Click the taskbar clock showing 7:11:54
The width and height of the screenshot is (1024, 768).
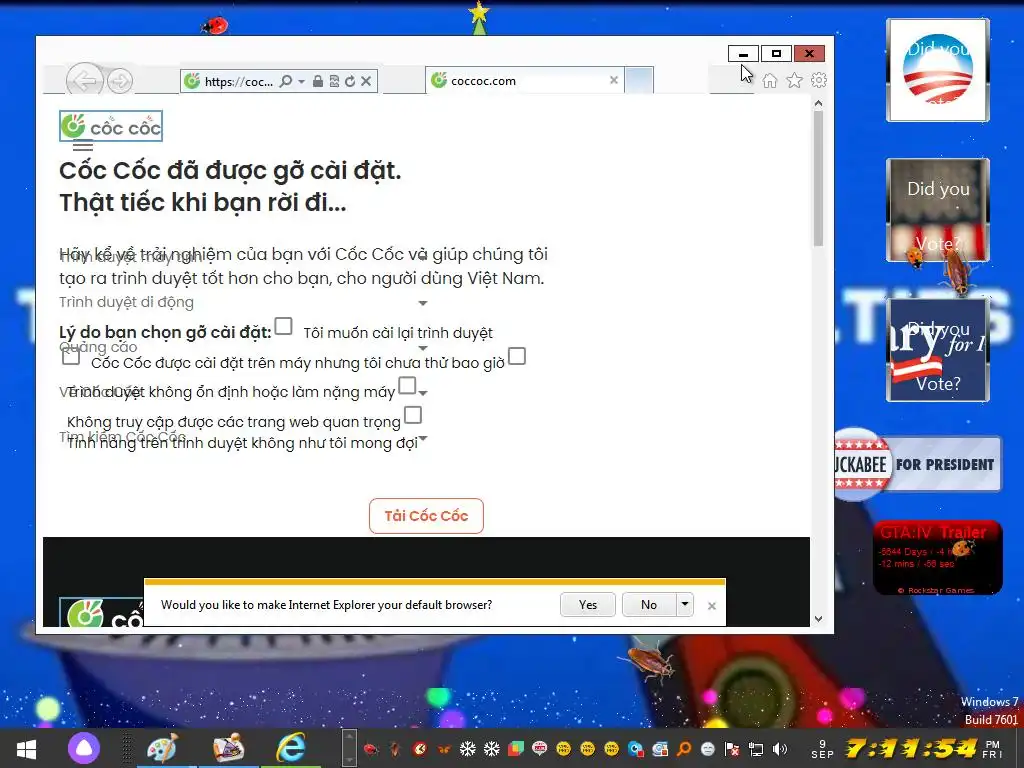[x=911, y=748]
